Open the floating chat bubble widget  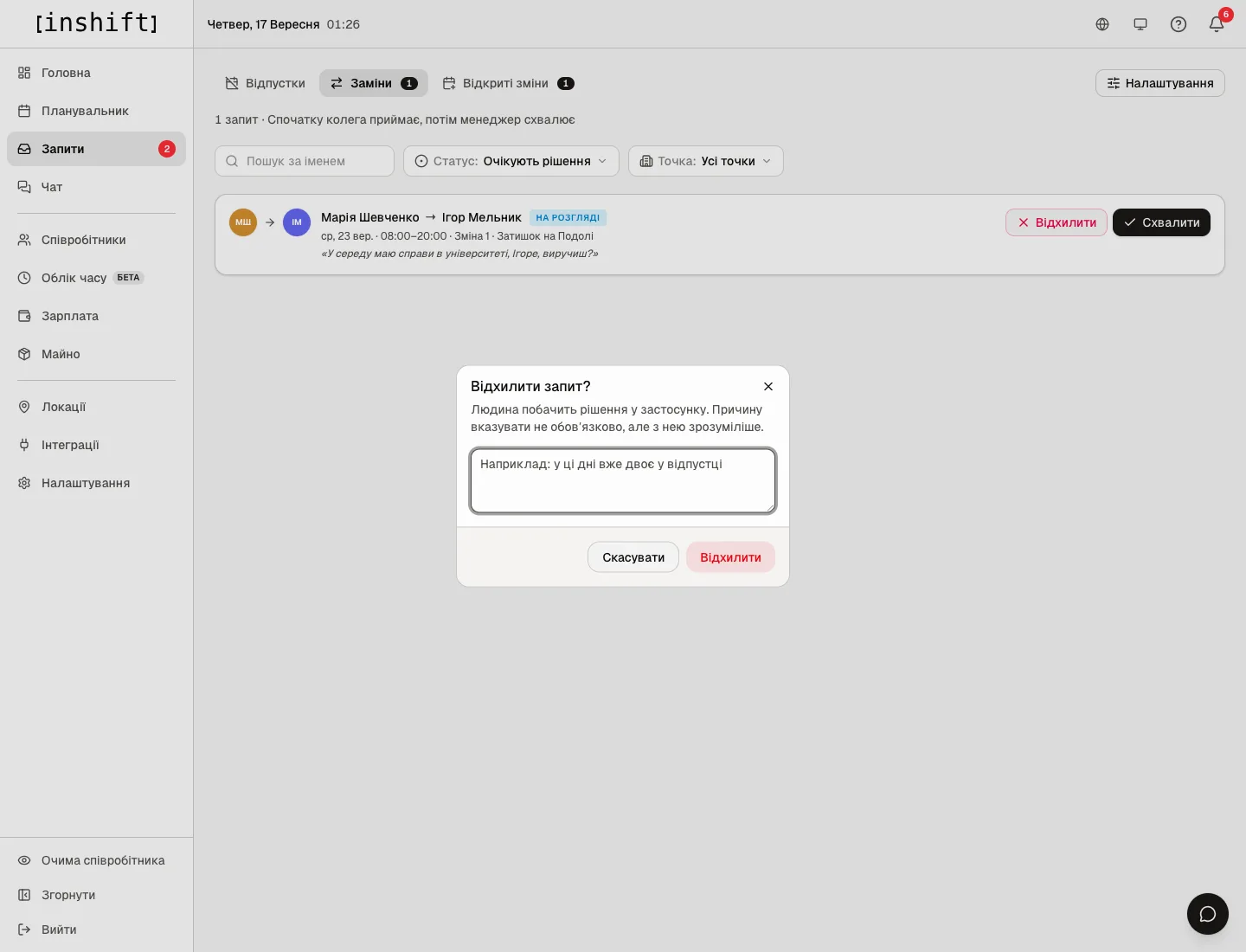(x=1208, y=914)
